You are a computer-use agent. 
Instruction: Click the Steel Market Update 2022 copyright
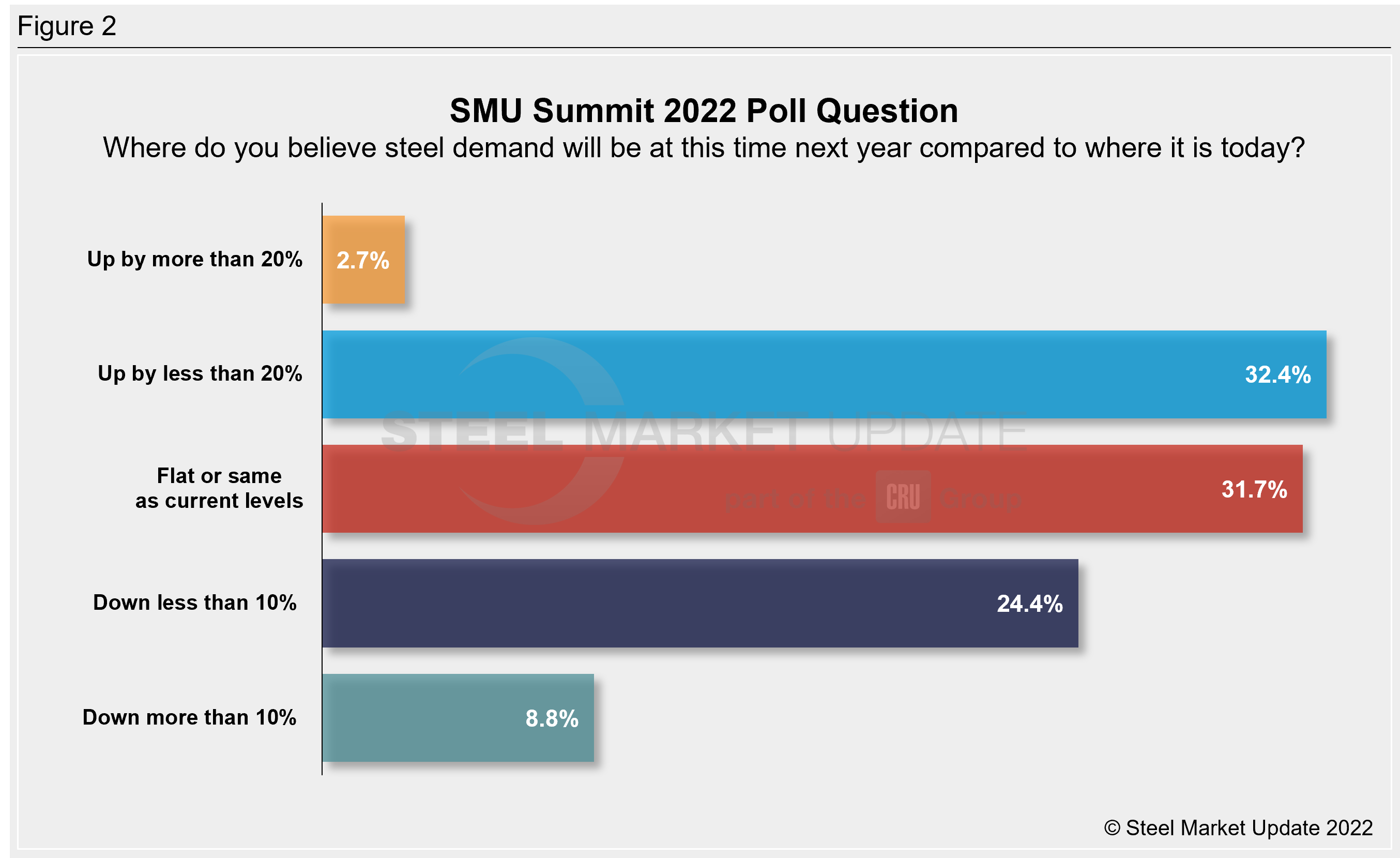click(1238, 828)
